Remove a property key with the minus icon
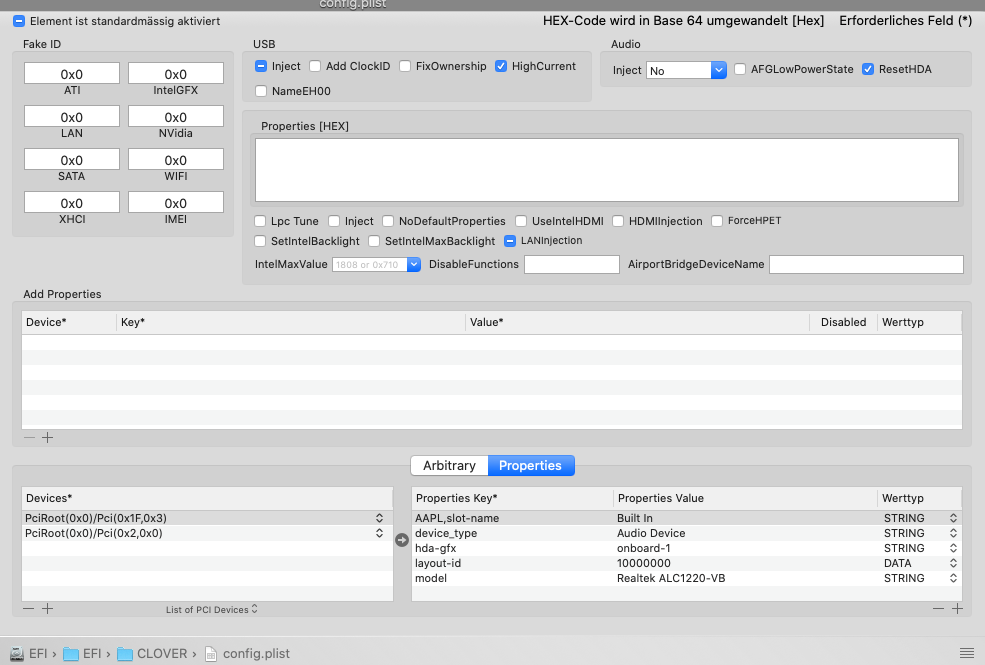 939,608
